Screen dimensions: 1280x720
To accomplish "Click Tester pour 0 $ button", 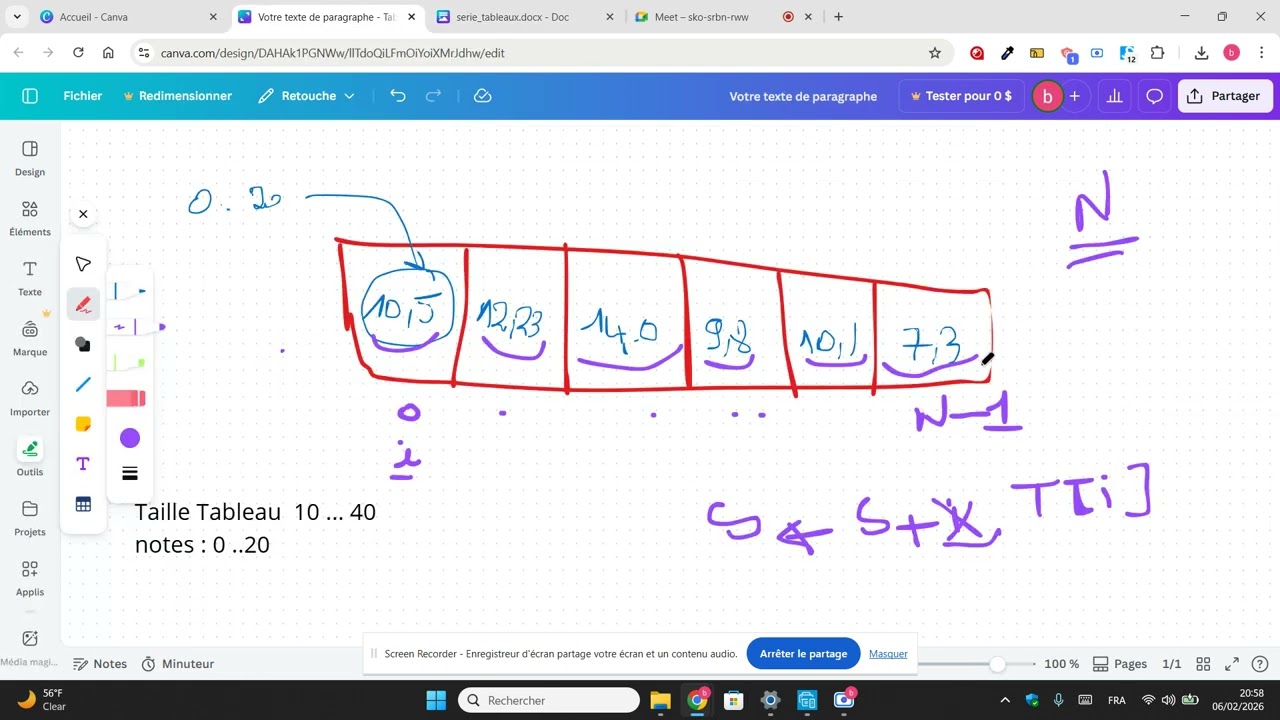I will [961, 96].
